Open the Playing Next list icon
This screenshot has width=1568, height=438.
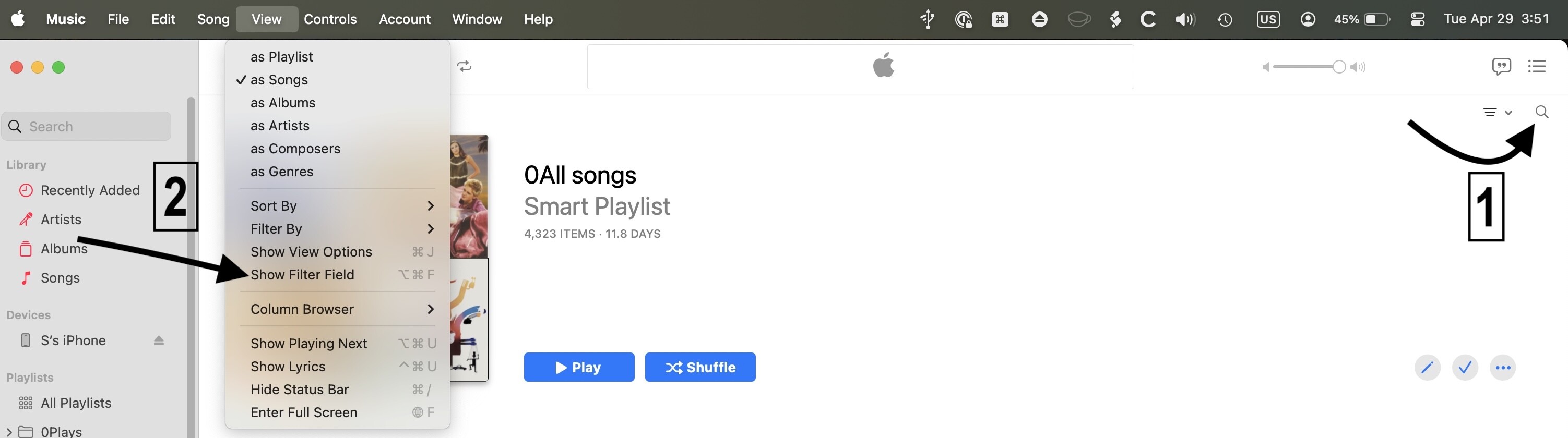click(x=1536, y=66)
